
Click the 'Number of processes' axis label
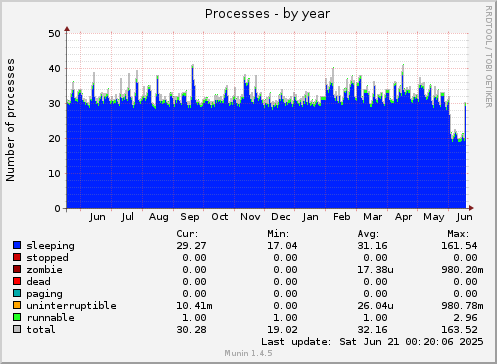(x=10, y=120)
